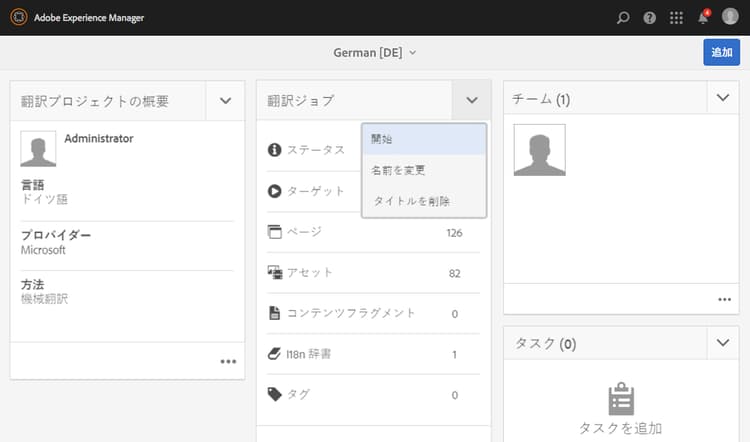
Task: Click the アセット row label
Action: (x=309, y=273)
